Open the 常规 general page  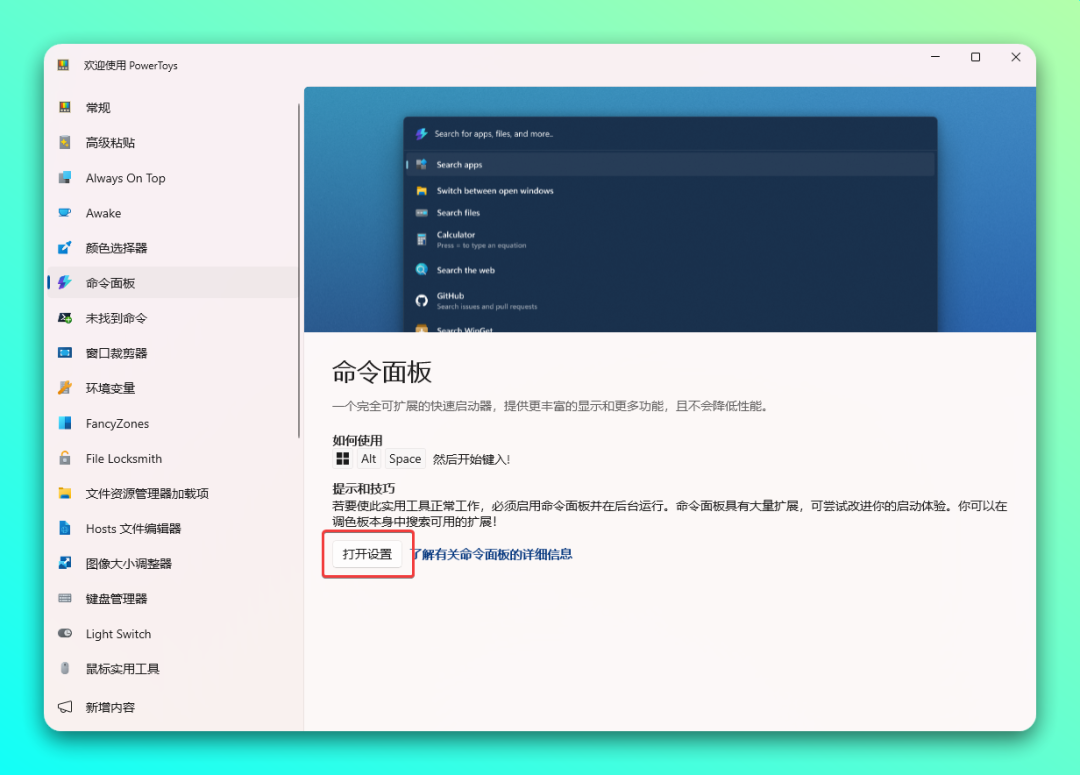point(98,108)
